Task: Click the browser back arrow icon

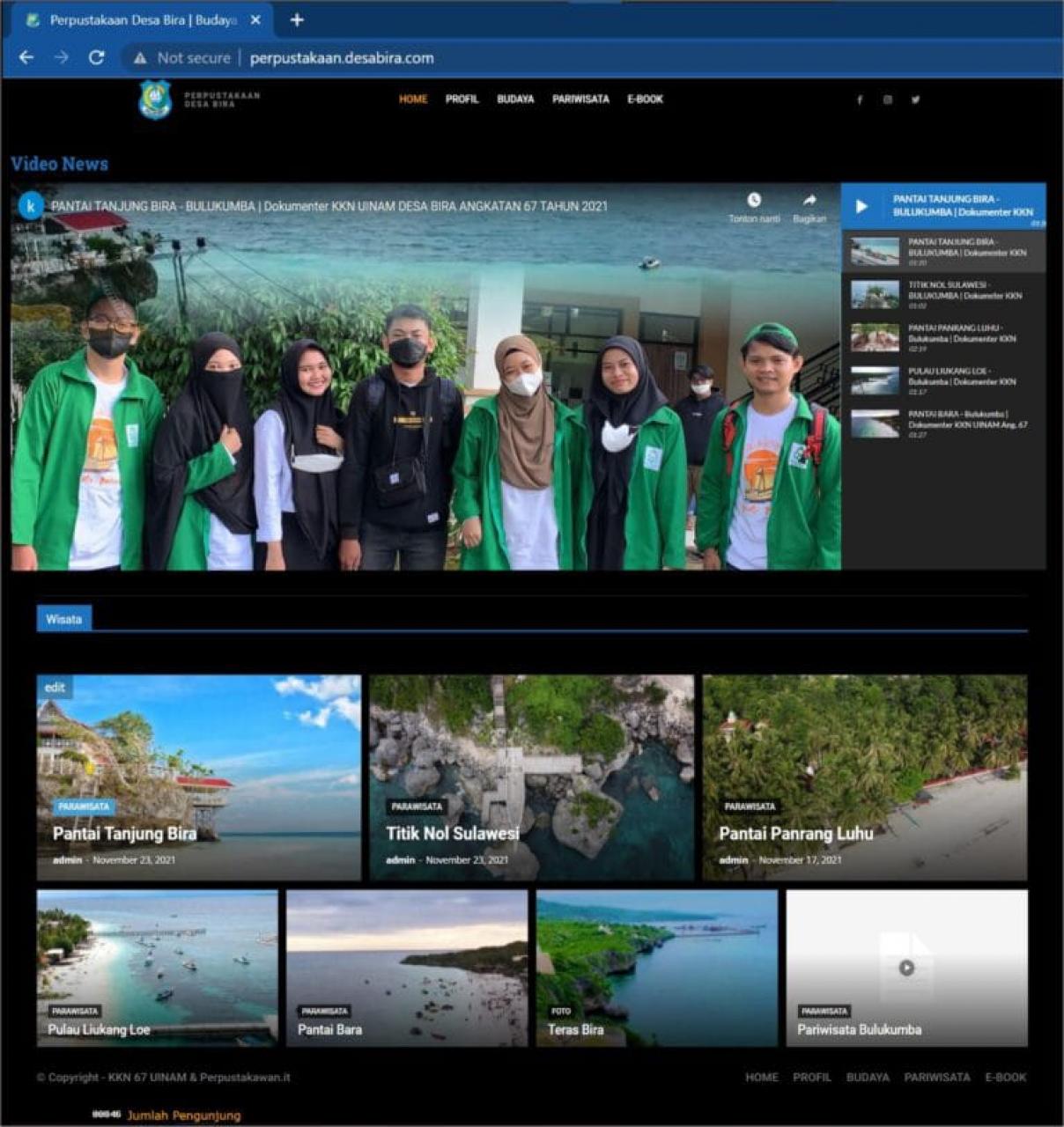Action: pos(26,57)
